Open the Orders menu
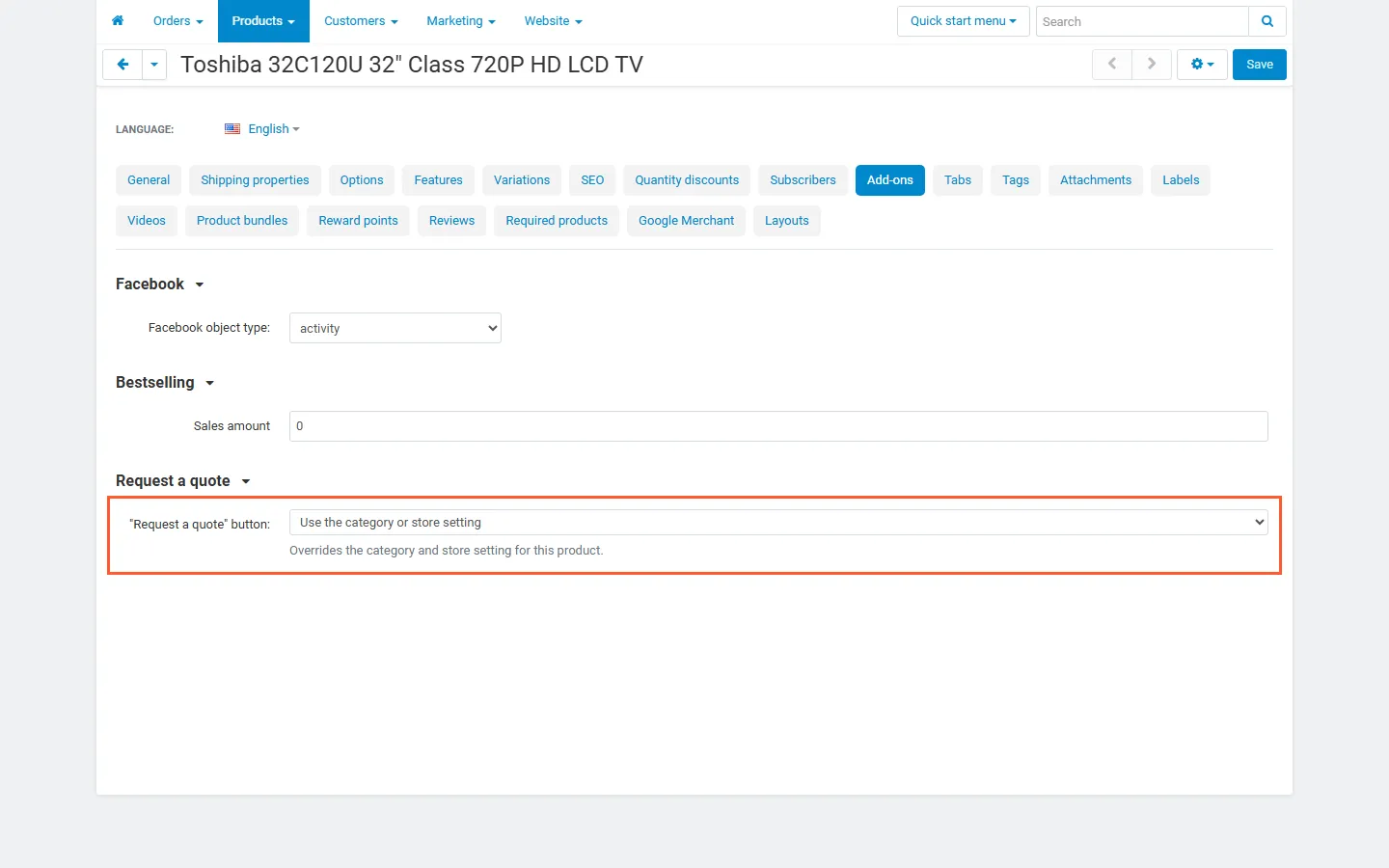 (178, 21)
